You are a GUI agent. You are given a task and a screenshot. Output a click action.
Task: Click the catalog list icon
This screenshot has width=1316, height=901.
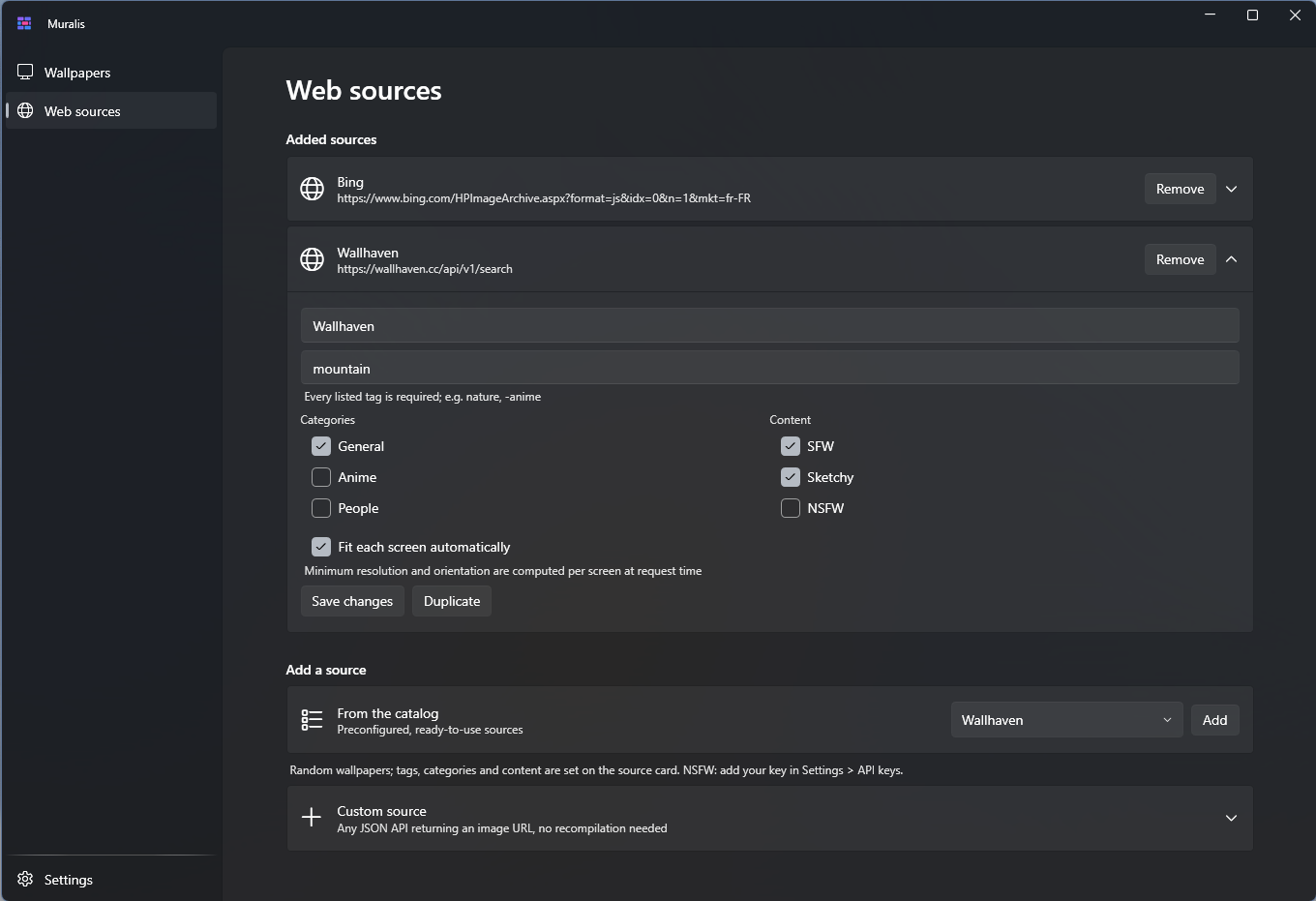(x=312, y=720)
